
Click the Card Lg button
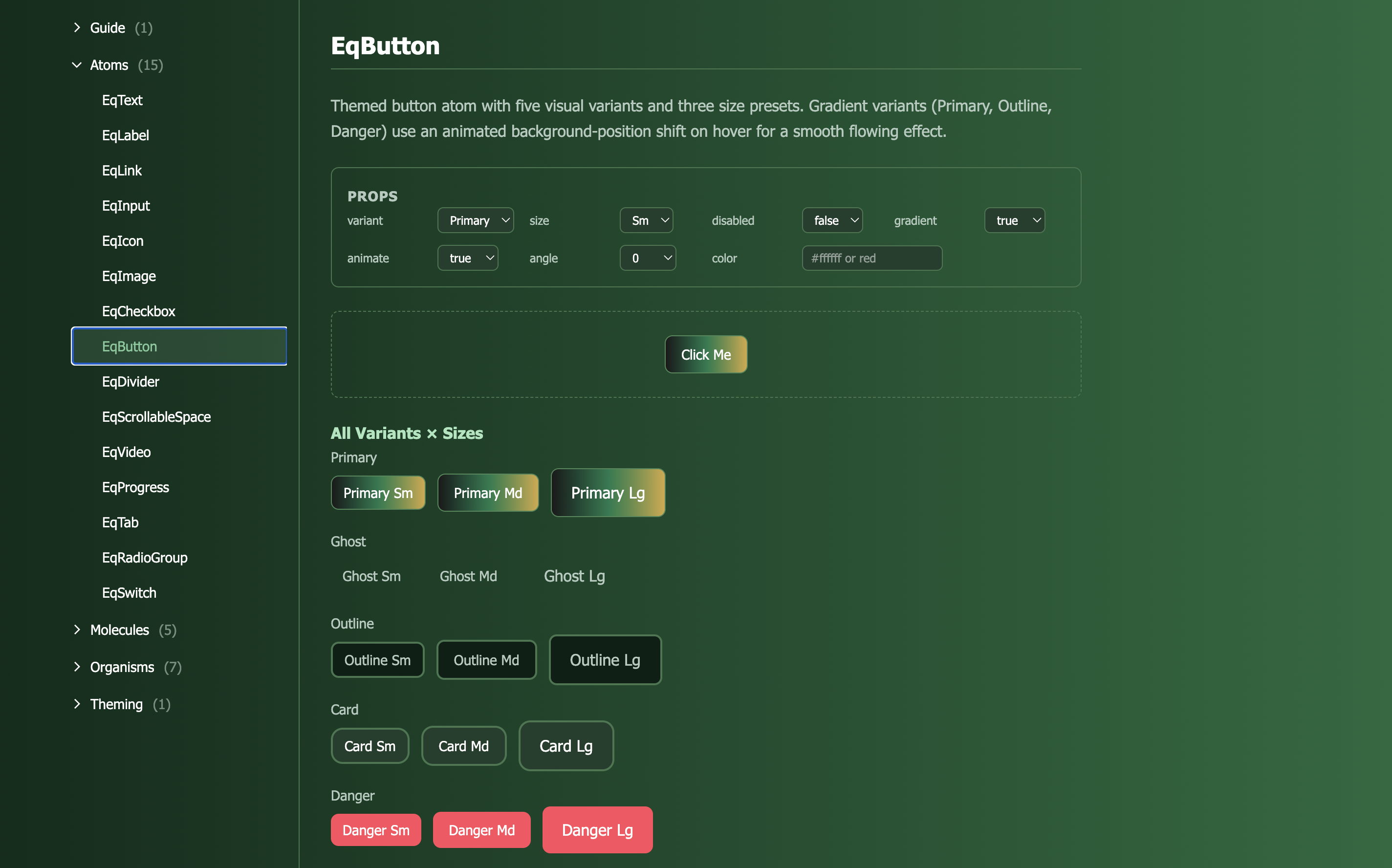tap(565, 745)
